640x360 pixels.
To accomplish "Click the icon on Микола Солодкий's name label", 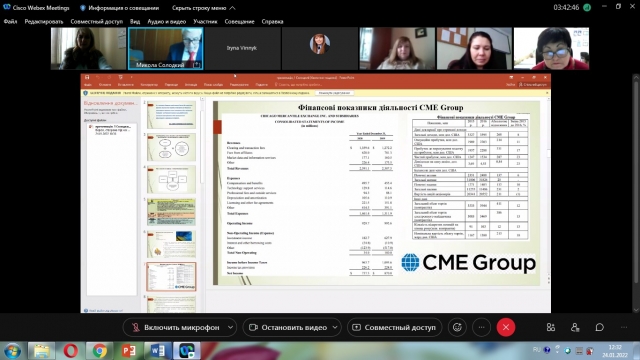I will point(197,65).
